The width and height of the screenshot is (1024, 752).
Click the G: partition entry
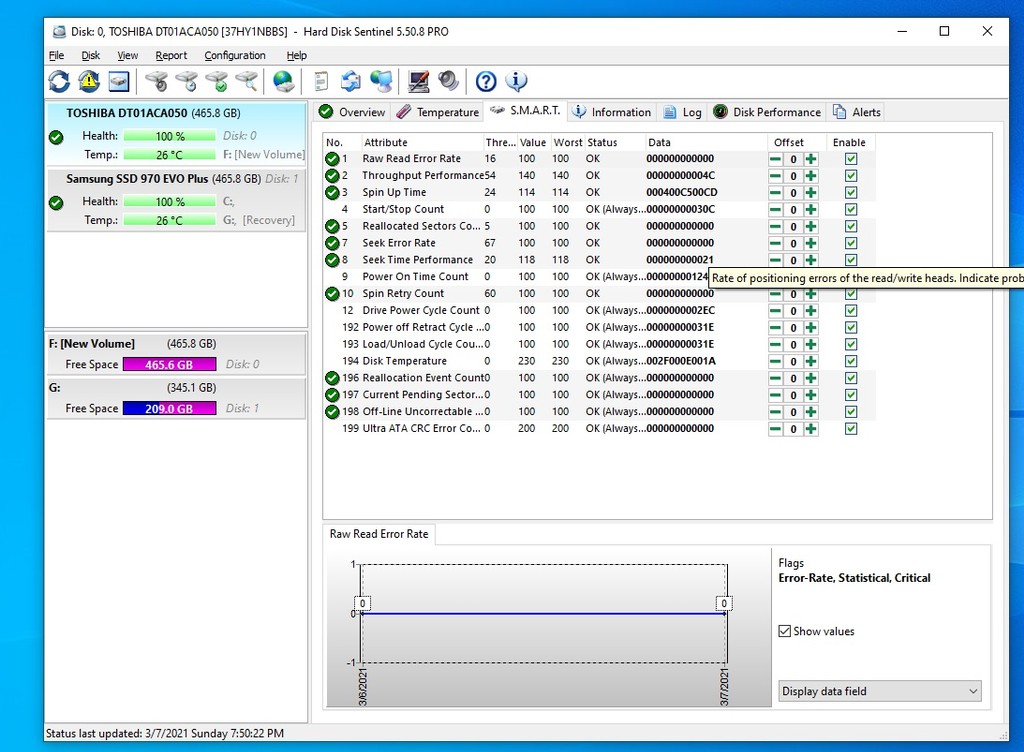pyautogui.click(x=176, y=398)
